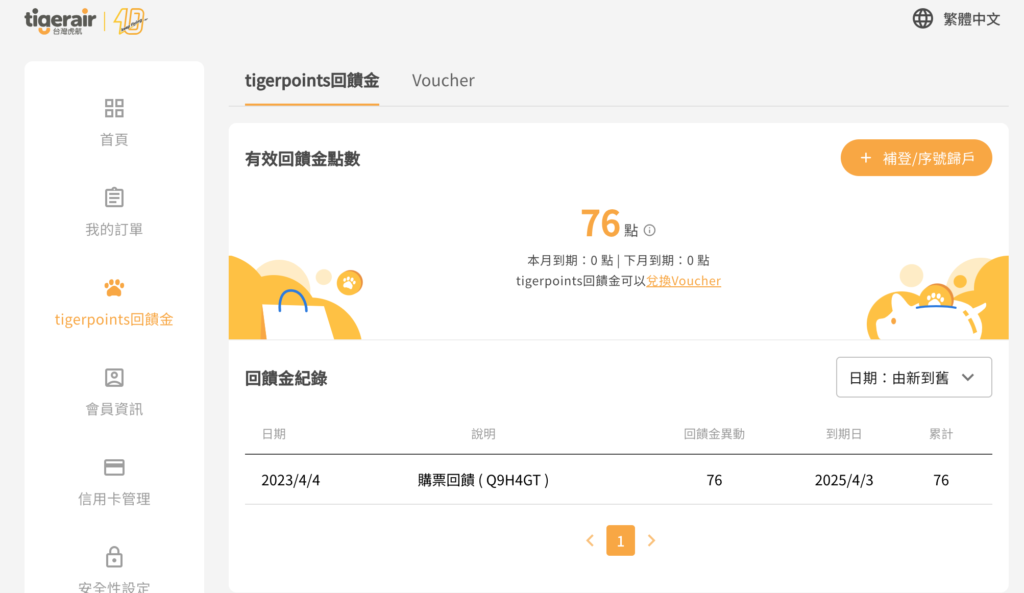Click the 安全性設定 lock icon
Viewport: 1024px width, 593px height.
(114, 557)
